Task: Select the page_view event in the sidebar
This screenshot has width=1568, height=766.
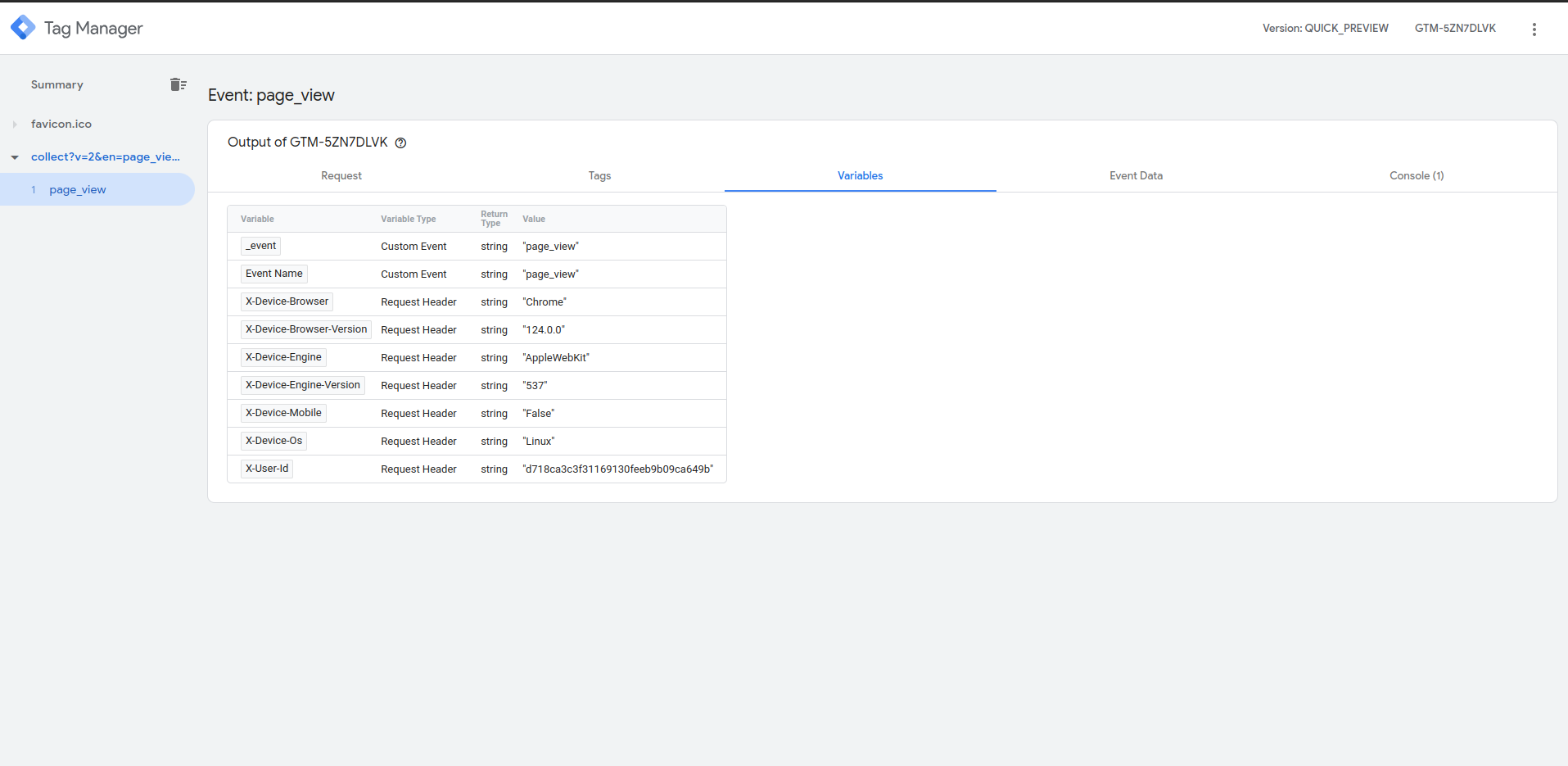Action: click(77, 189)
